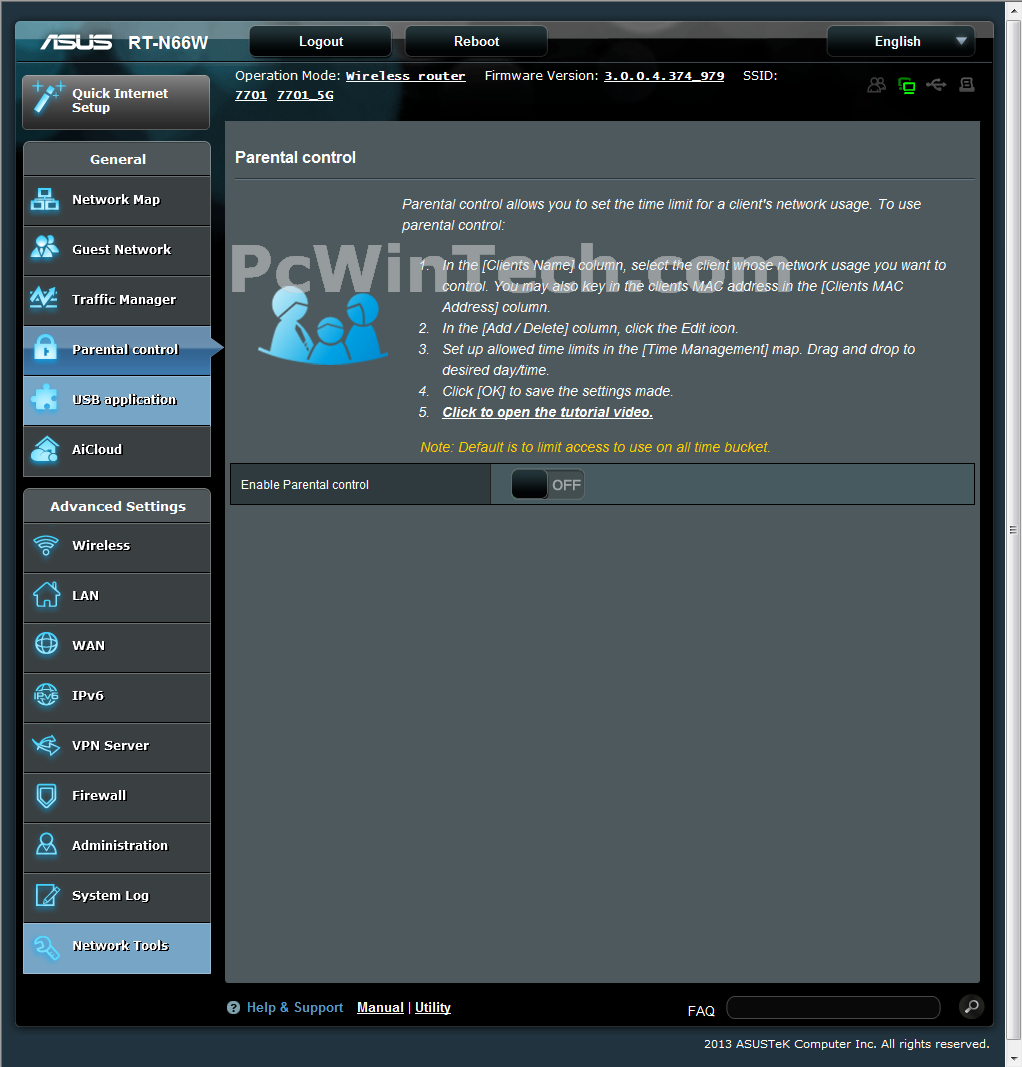Click the Guest Network people icon
This screenshot has height=1067, width=1022.
point(45,248)
